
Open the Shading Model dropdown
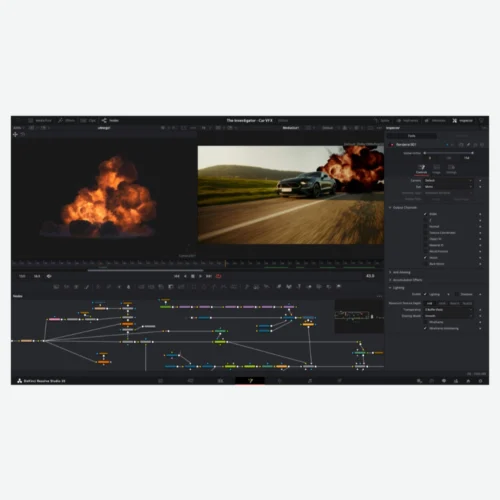coord(448,316)
